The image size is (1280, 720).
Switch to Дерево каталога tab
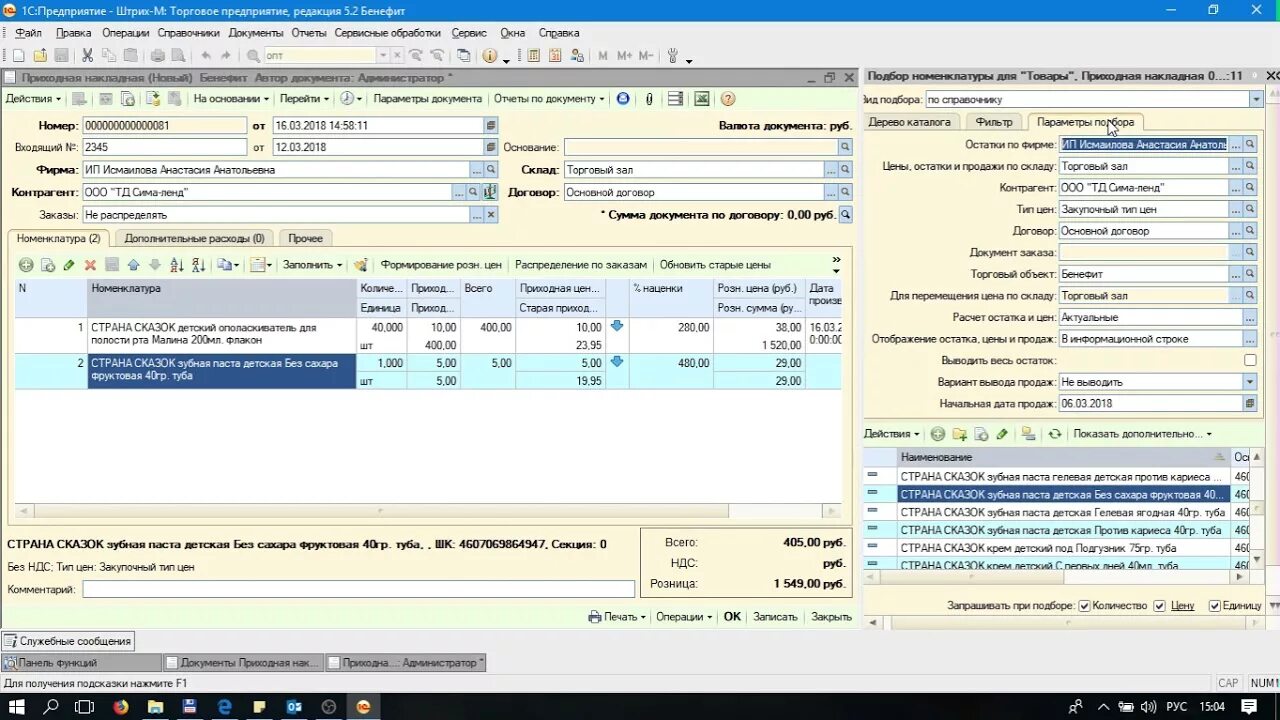click(x=910, y=122)
